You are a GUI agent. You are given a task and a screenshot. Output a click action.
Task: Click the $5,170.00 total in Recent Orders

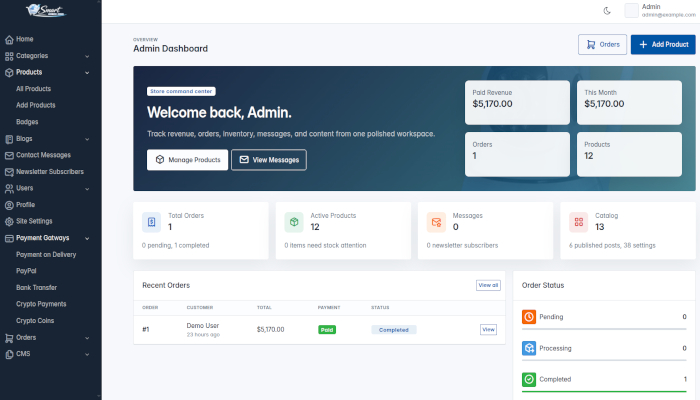pyautogui.click(x=271, y=329)
